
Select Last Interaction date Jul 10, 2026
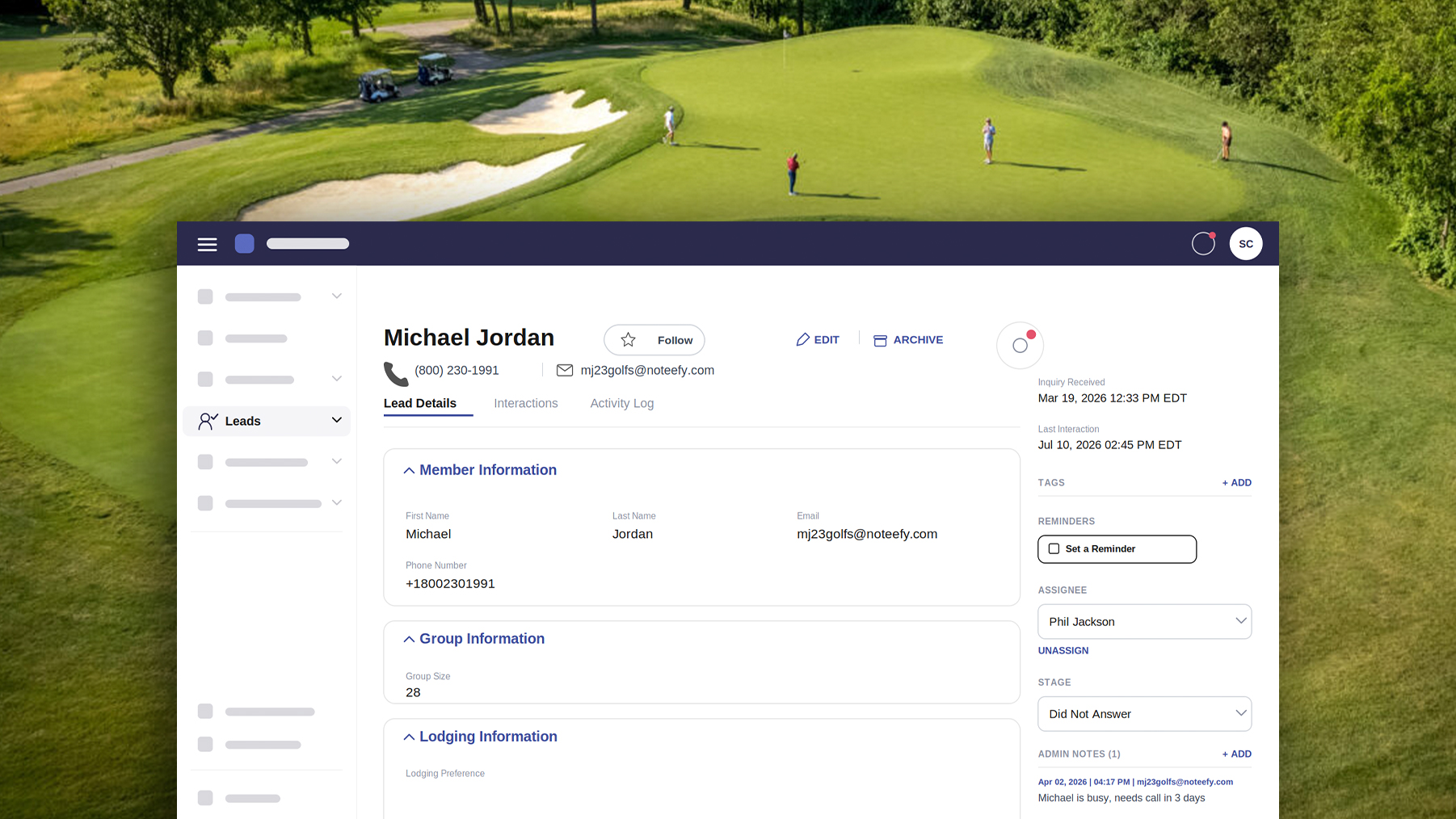[x=1109, y=445]
